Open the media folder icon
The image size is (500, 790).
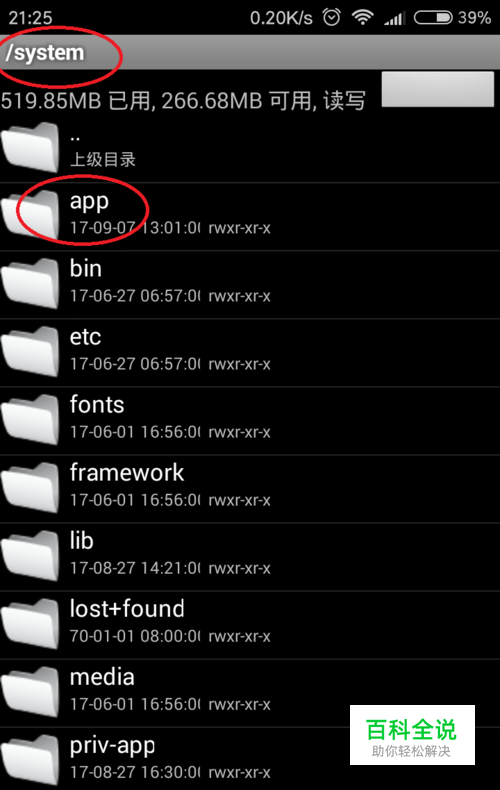[30, 692]
